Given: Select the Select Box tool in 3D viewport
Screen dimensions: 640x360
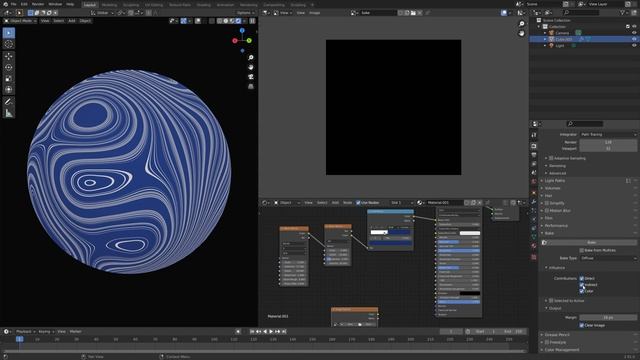Looking at the screenshot, I should point(9,33).
